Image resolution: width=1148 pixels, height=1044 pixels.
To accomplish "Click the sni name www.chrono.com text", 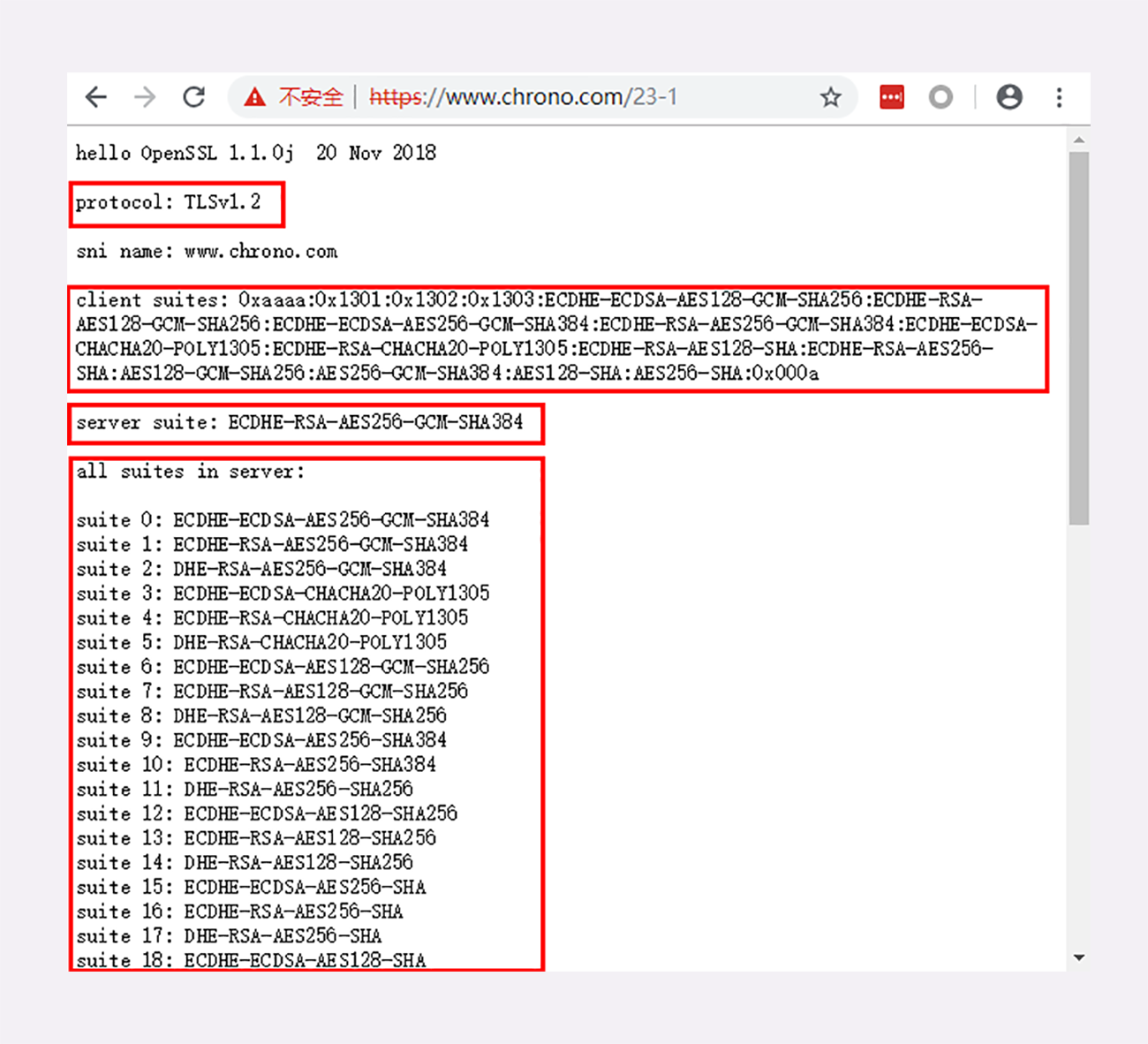I will [207, 251].
